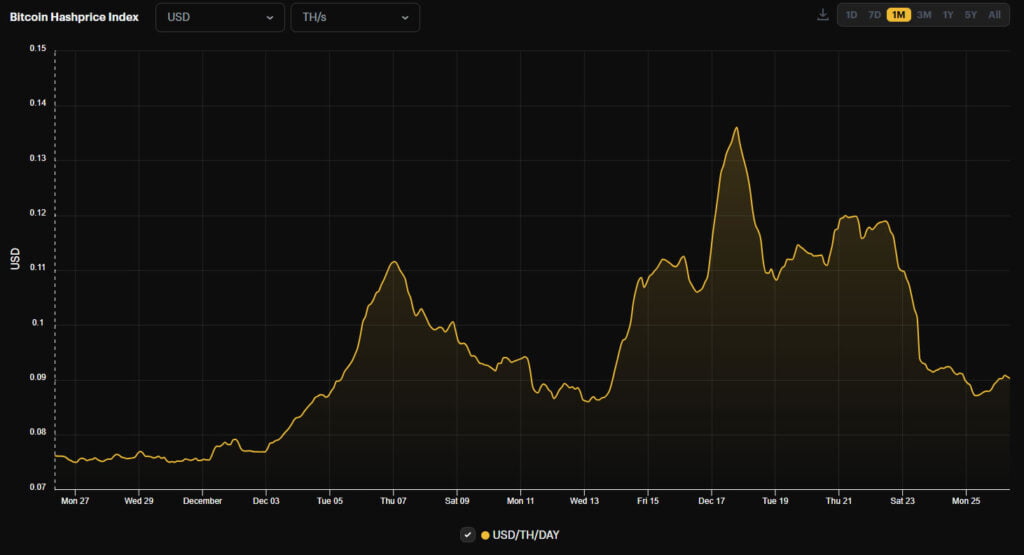Screen dimensions: 1024x555
Task: Select the 7D time range
Action: [x=874, y=15]
